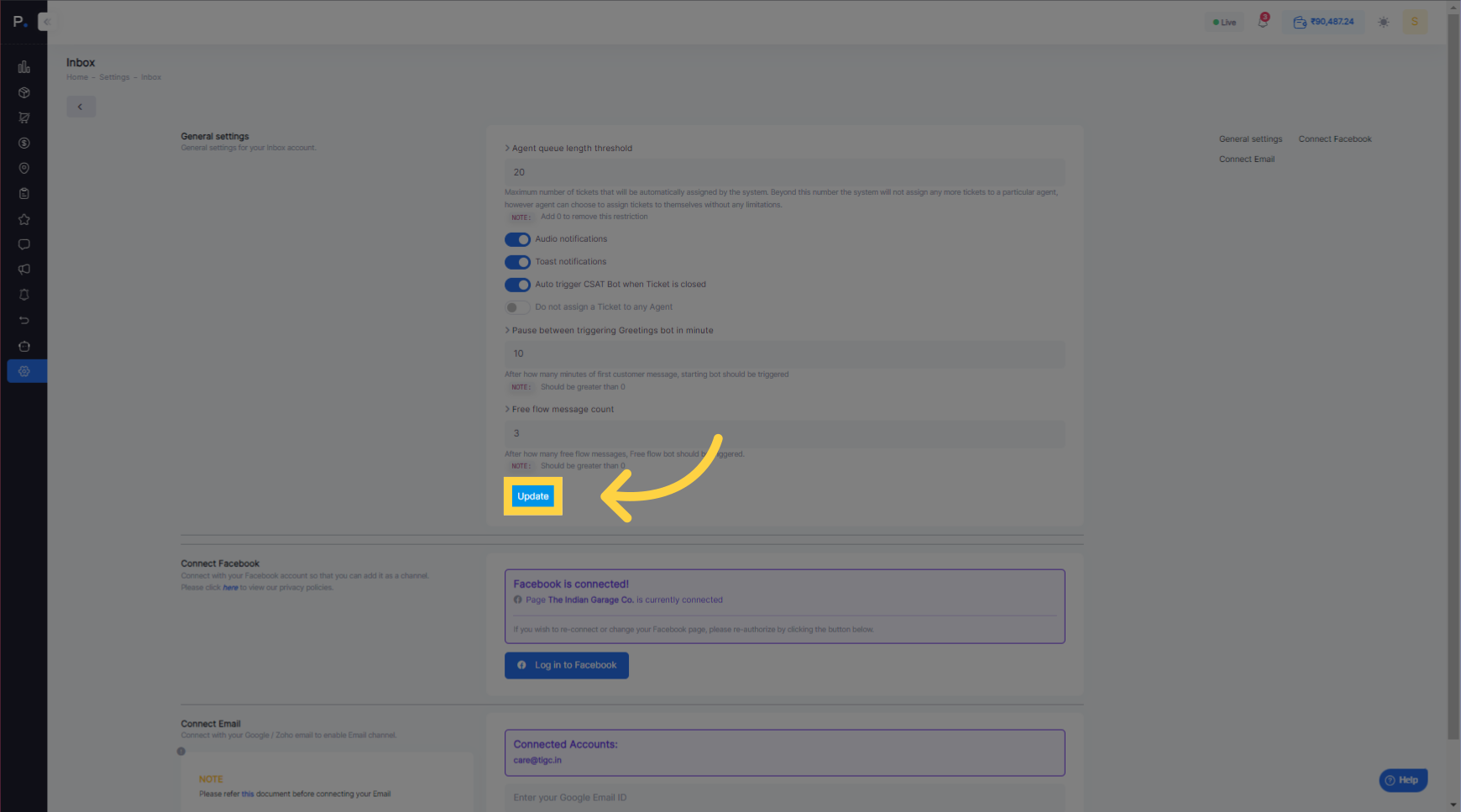Open the bell alerts sidebar icon
Image resolution: width=1461 pixels, height=812 pixels.
point(24,295)
